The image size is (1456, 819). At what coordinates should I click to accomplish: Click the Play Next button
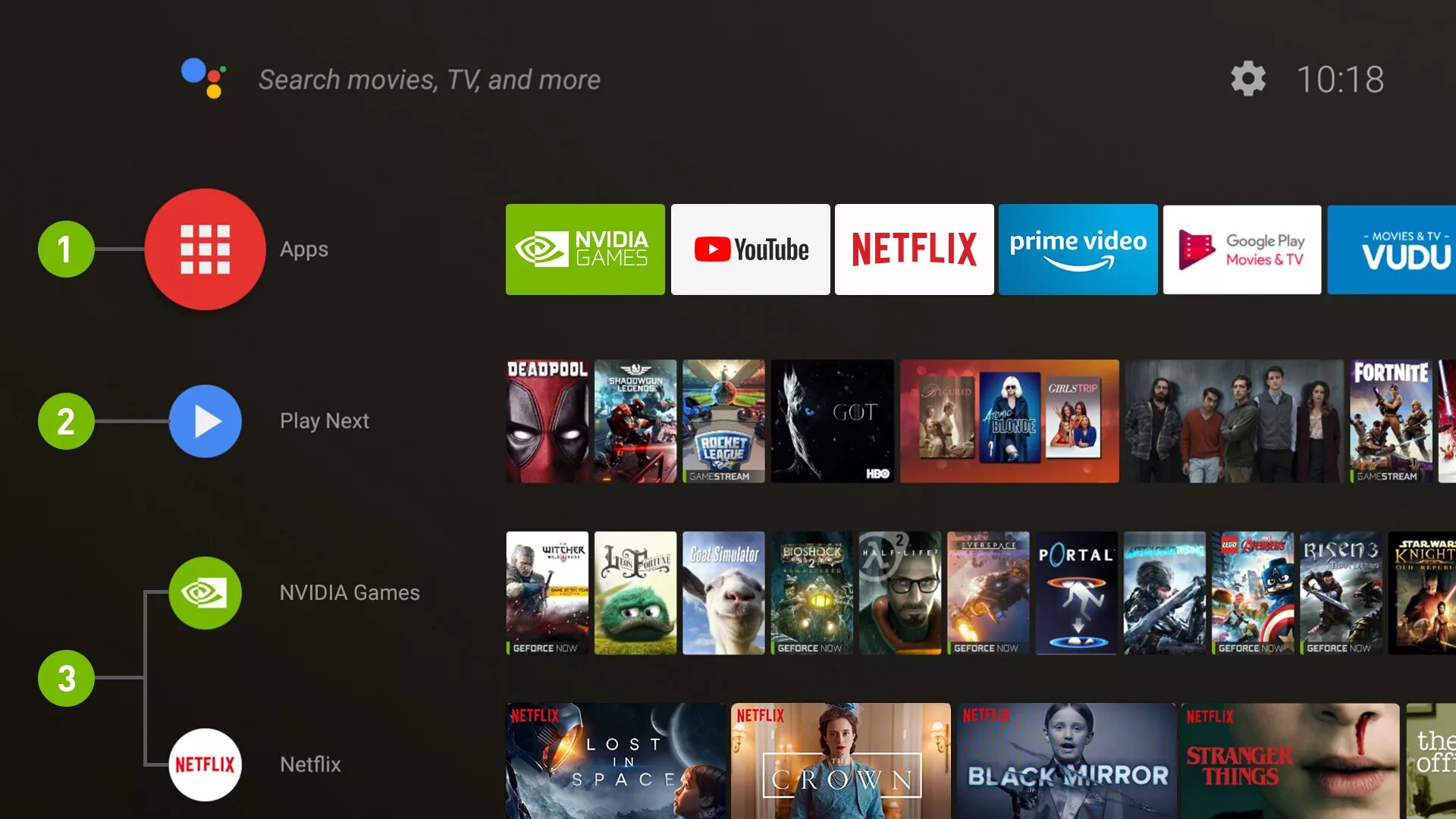click(204, 420)
